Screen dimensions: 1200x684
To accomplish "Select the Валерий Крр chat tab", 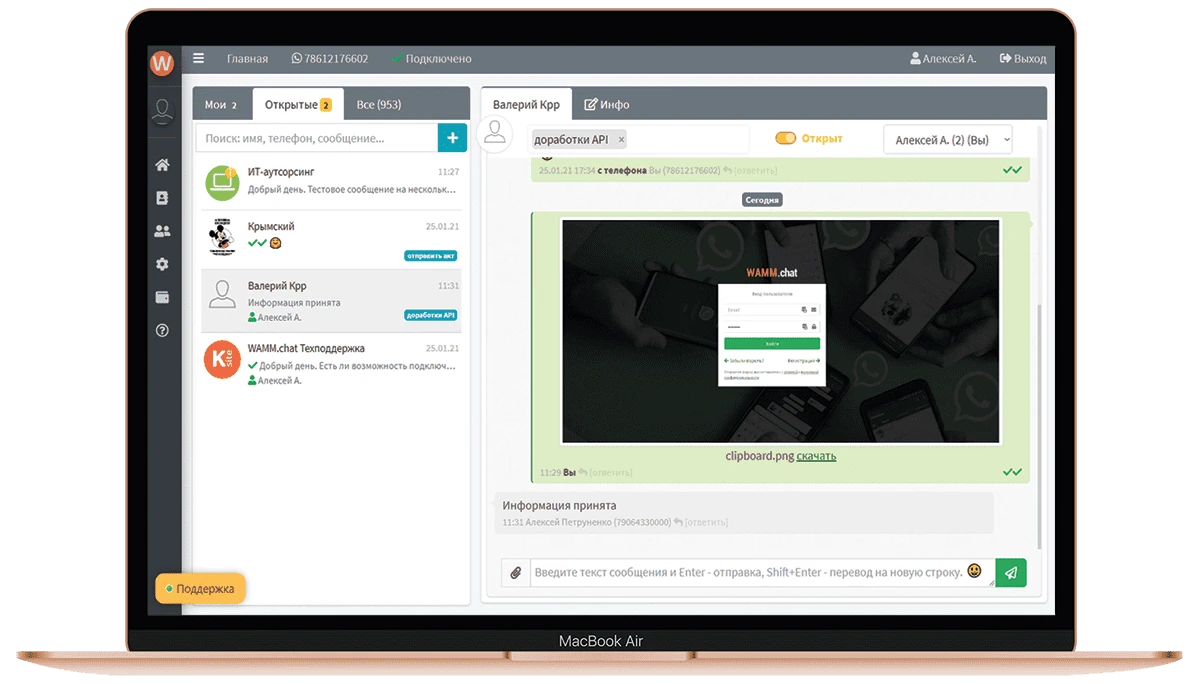I will 526,104.
